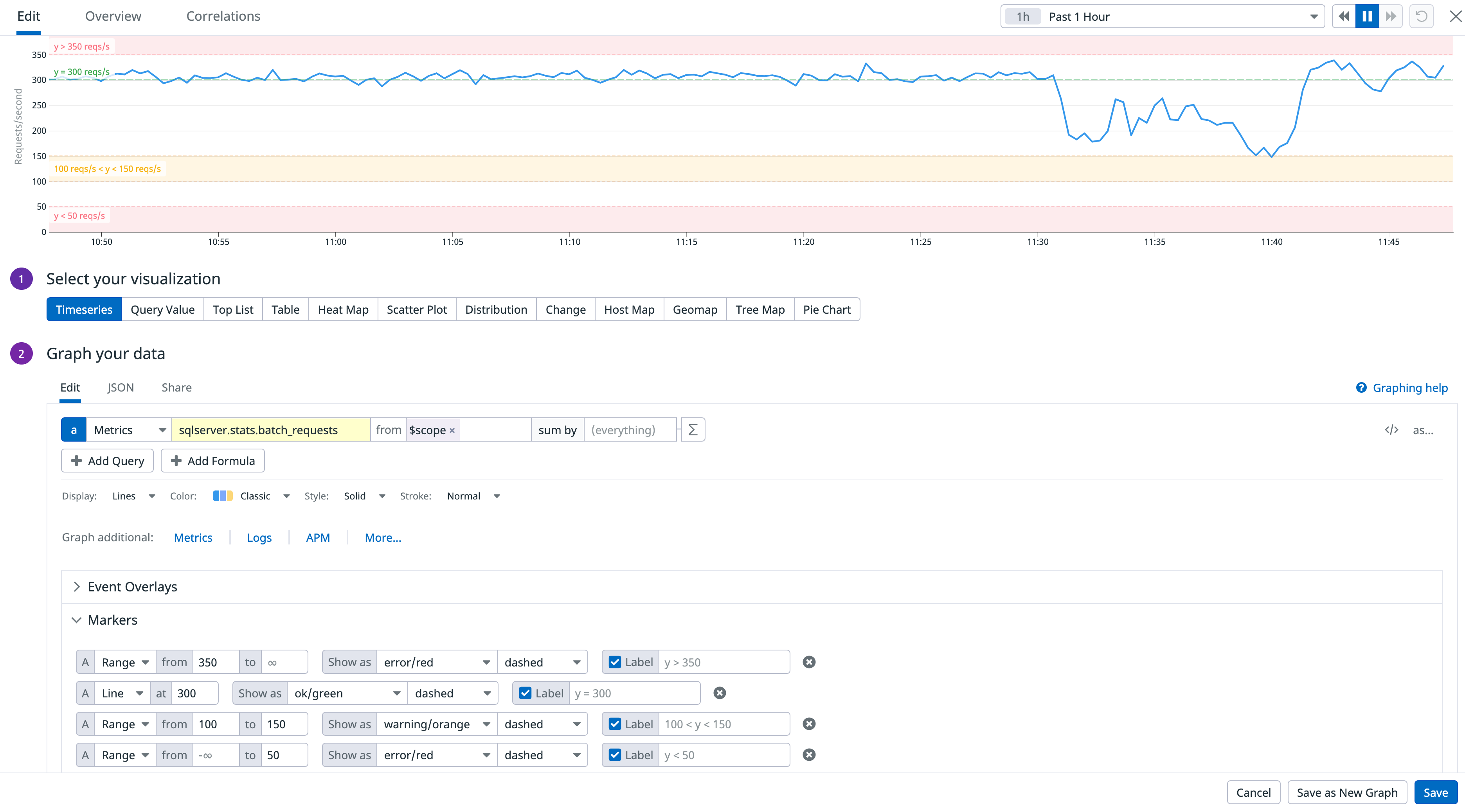Click the Classic color palette swatch
Viewport: 1465px width, 812px height.
(x=222, y=496)
